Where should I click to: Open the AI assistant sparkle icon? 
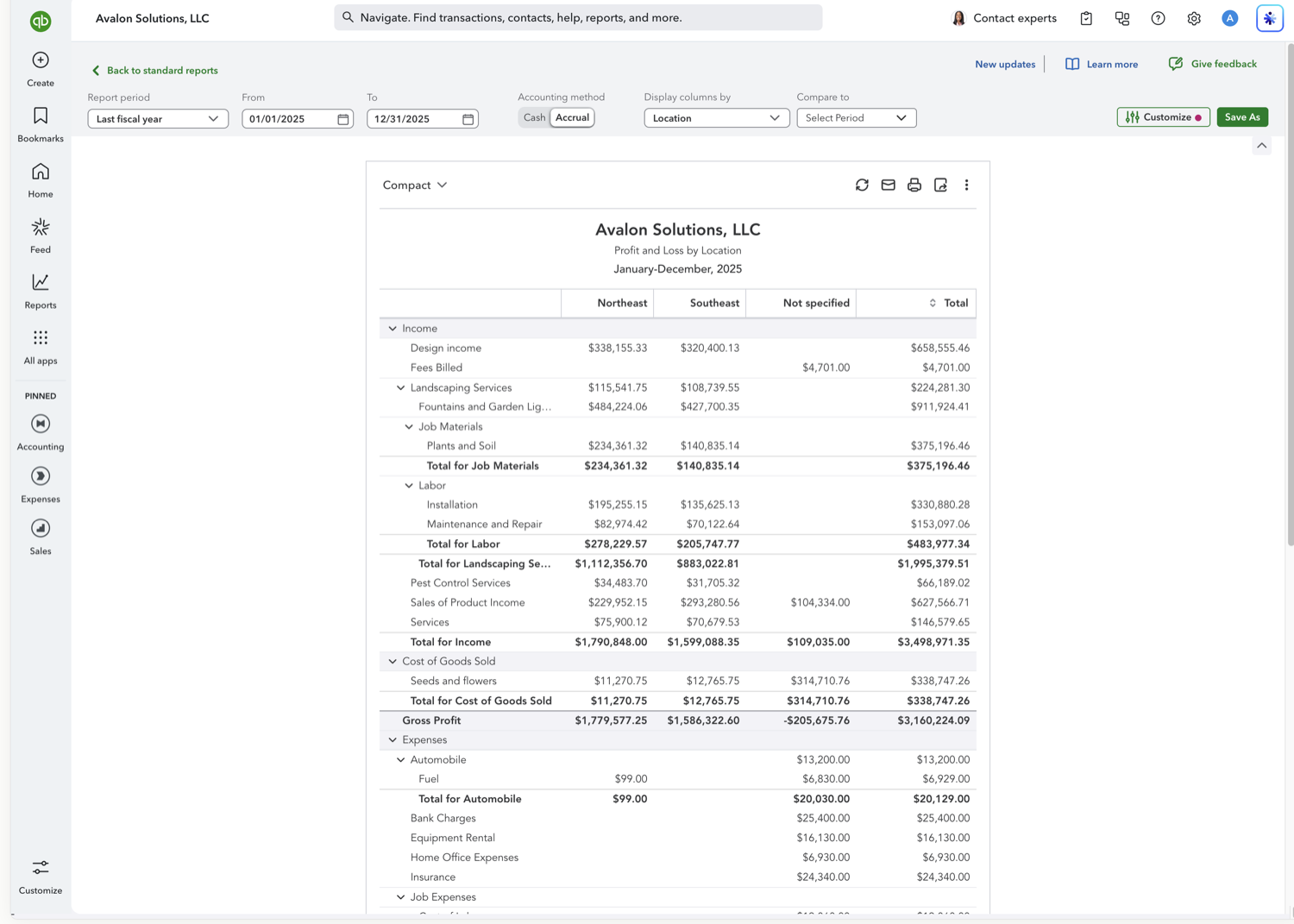tap(1270, 18)
